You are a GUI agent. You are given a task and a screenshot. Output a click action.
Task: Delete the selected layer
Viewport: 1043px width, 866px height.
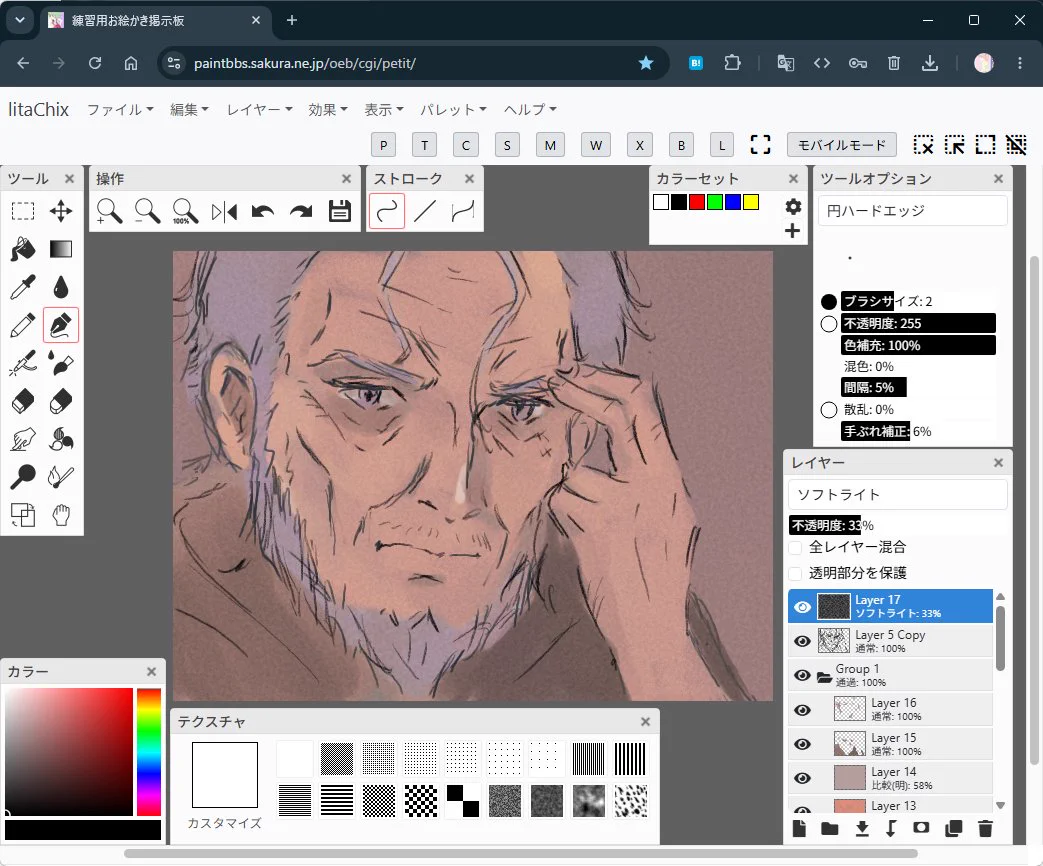point(985,828)
